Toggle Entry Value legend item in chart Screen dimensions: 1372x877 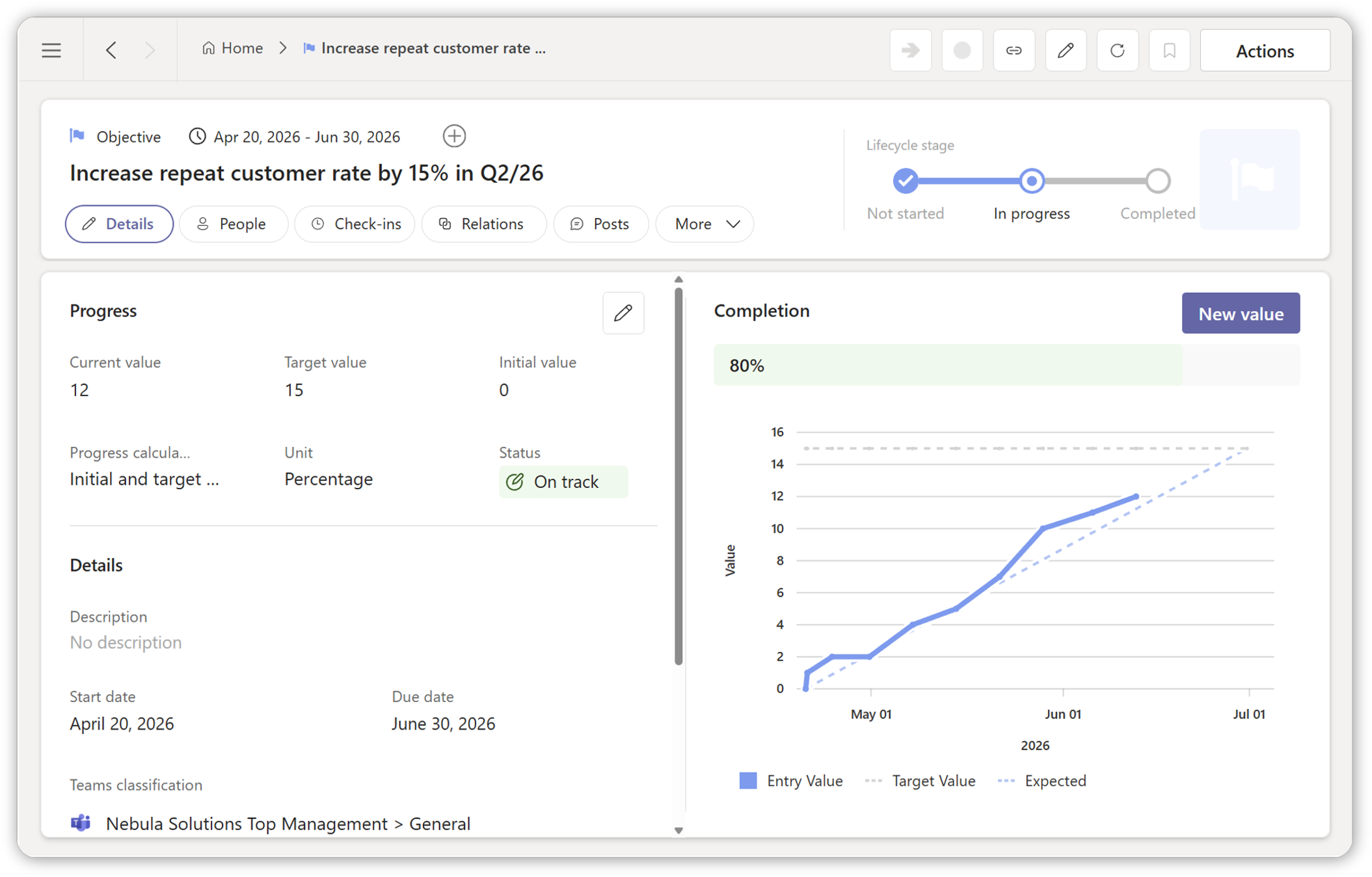click(791, 781)
